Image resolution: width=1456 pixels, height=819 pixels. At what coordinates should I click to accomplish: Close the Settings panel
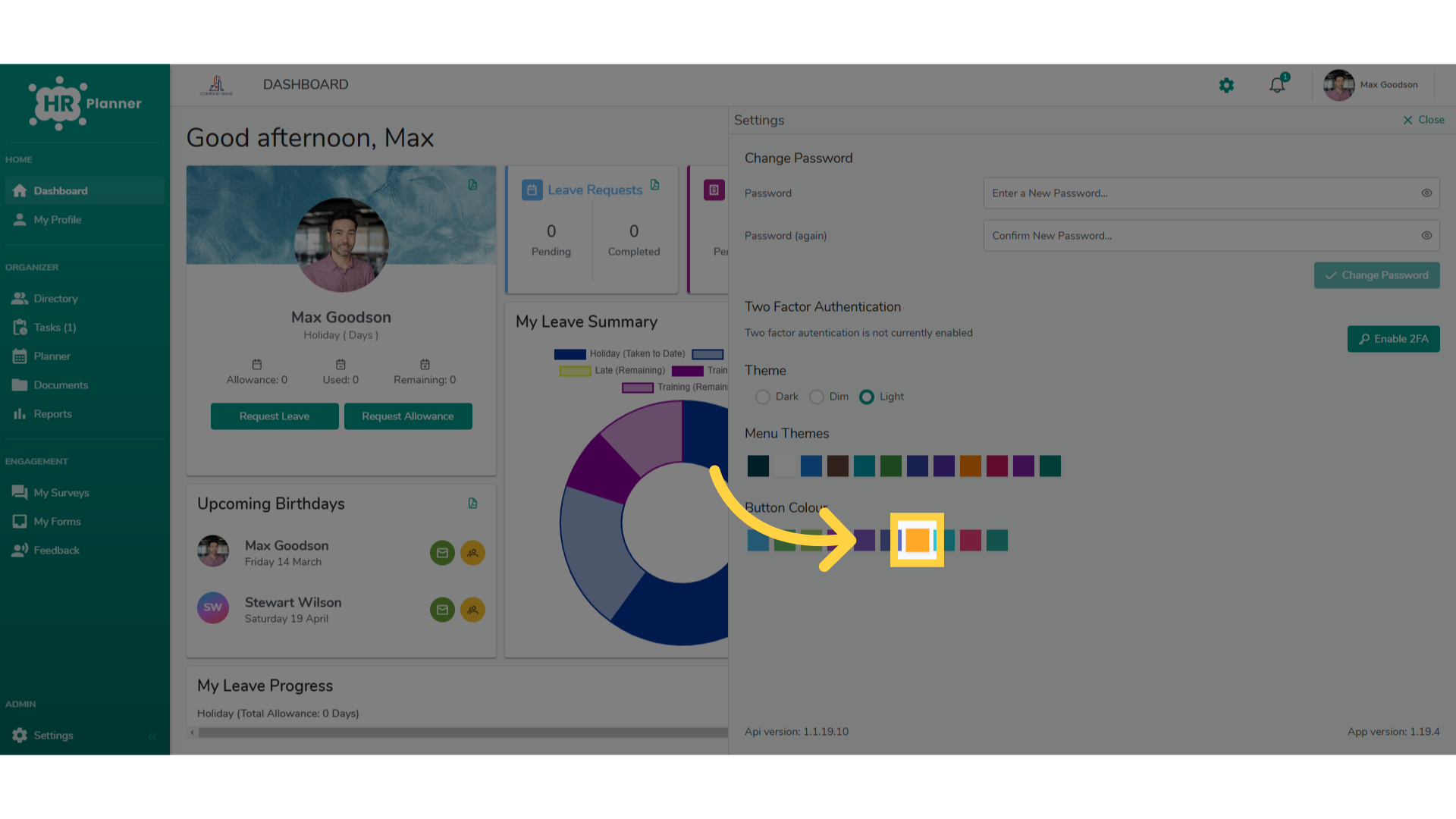click(x=1423, y=120)
